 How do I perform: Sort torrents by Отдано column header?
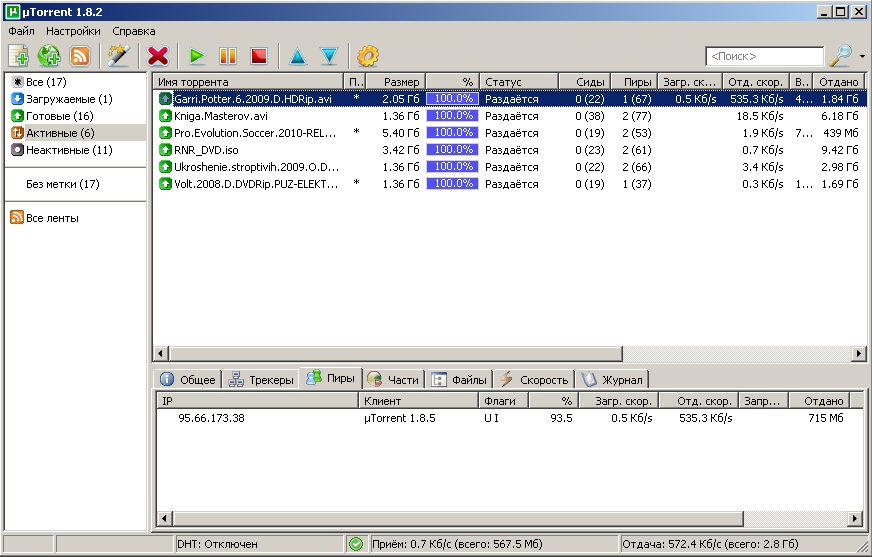coord(839,82)
